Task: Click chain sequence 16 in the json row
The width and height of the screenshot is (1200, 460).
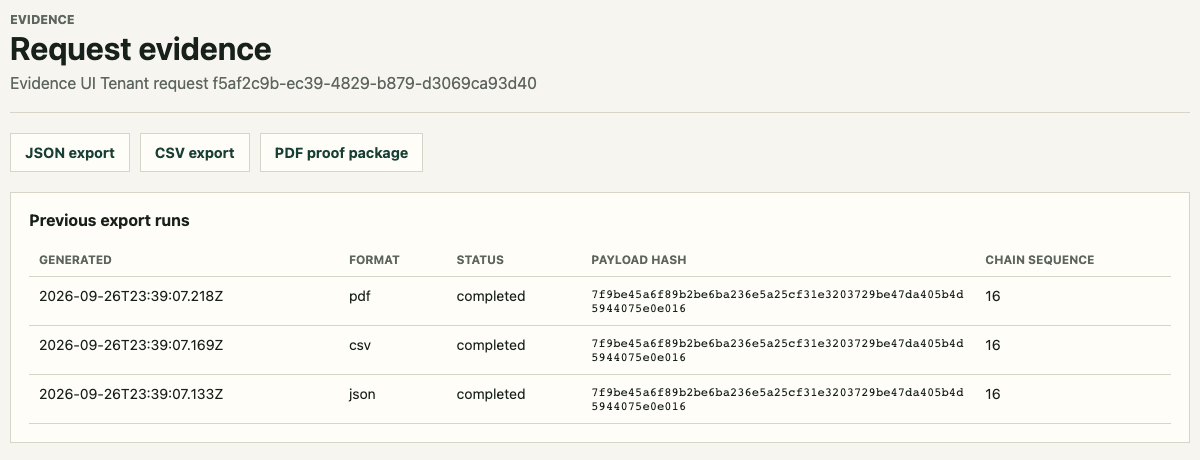Action: (993, 394)
